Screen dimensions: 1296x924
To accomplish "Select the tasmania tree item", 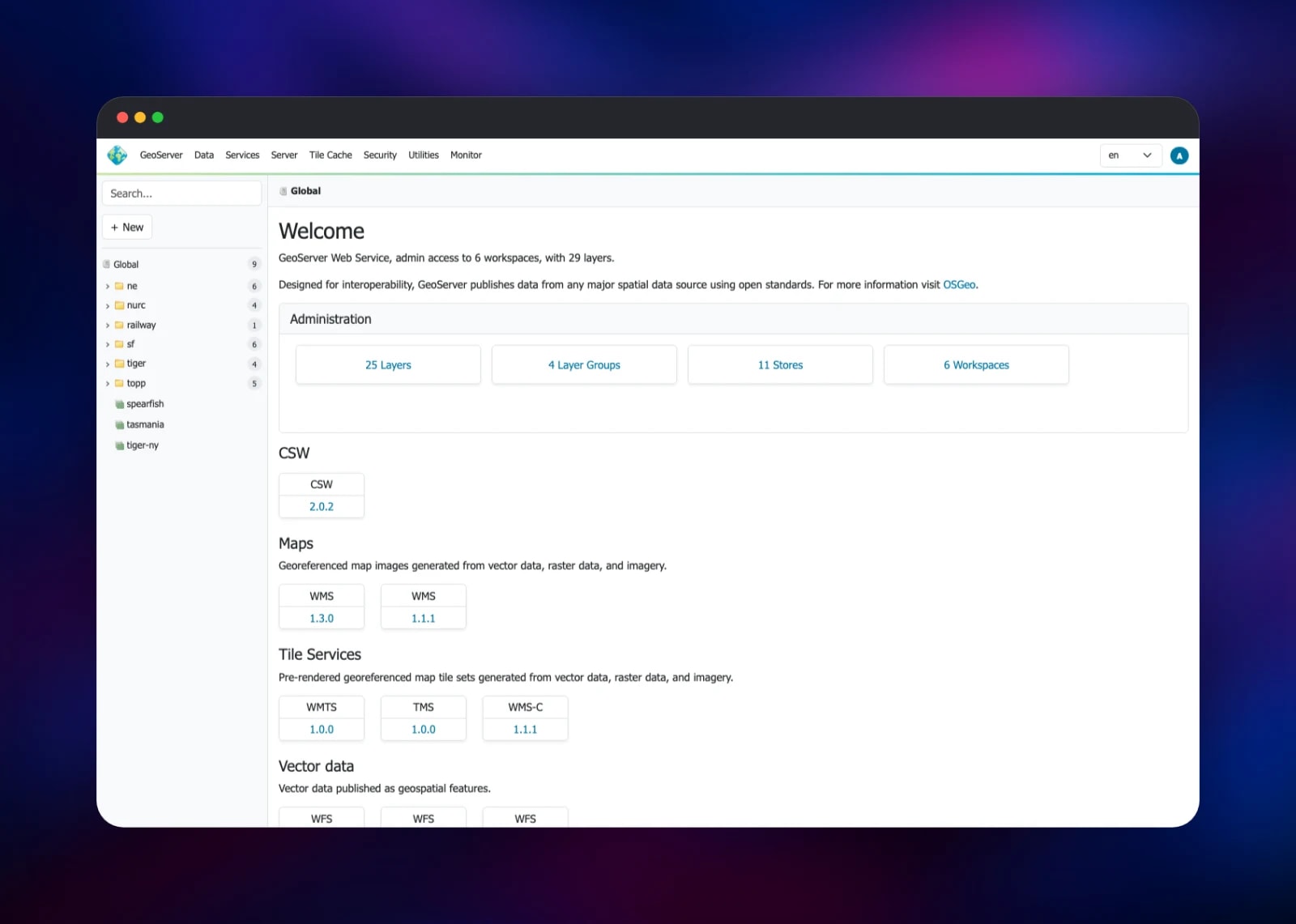I will point(145,424).
